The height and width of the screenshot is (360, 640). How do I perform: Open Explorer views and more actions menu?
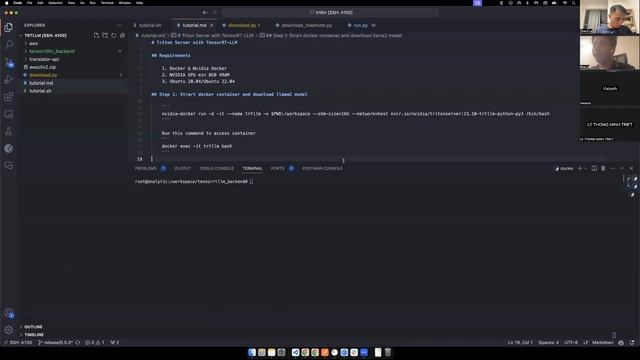coord(119,25)
